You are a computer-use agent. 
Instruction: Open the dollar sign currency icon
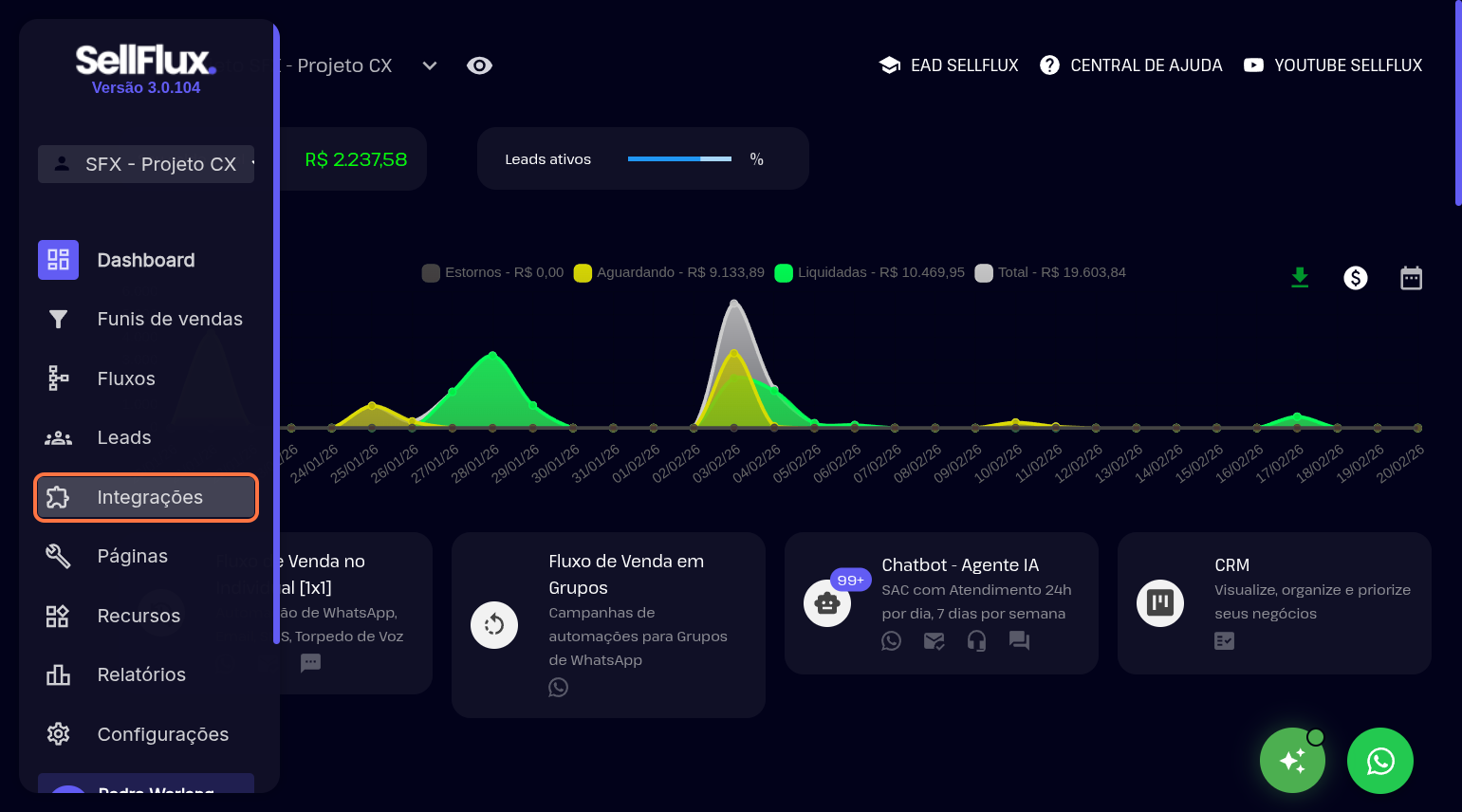coord(1356,278)
